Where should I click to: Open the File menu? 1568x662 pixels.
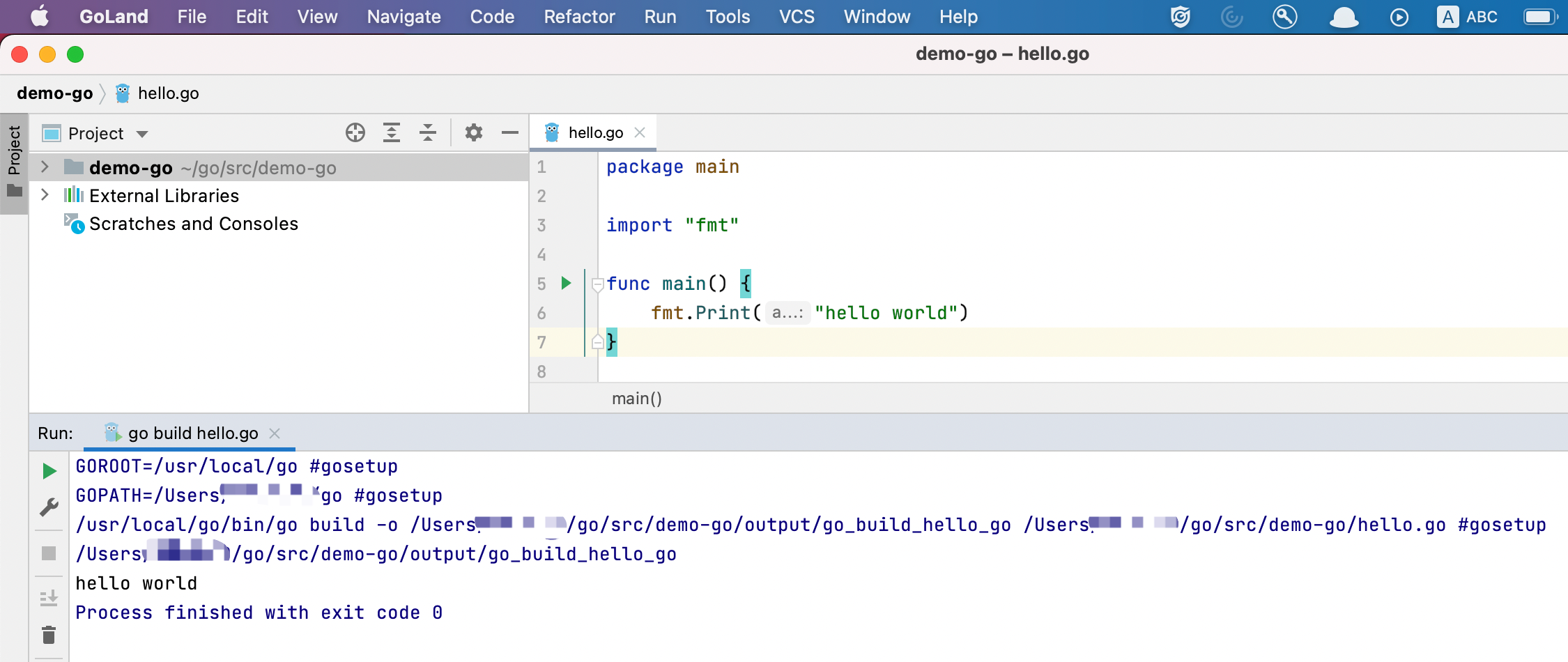click(192, 17)
